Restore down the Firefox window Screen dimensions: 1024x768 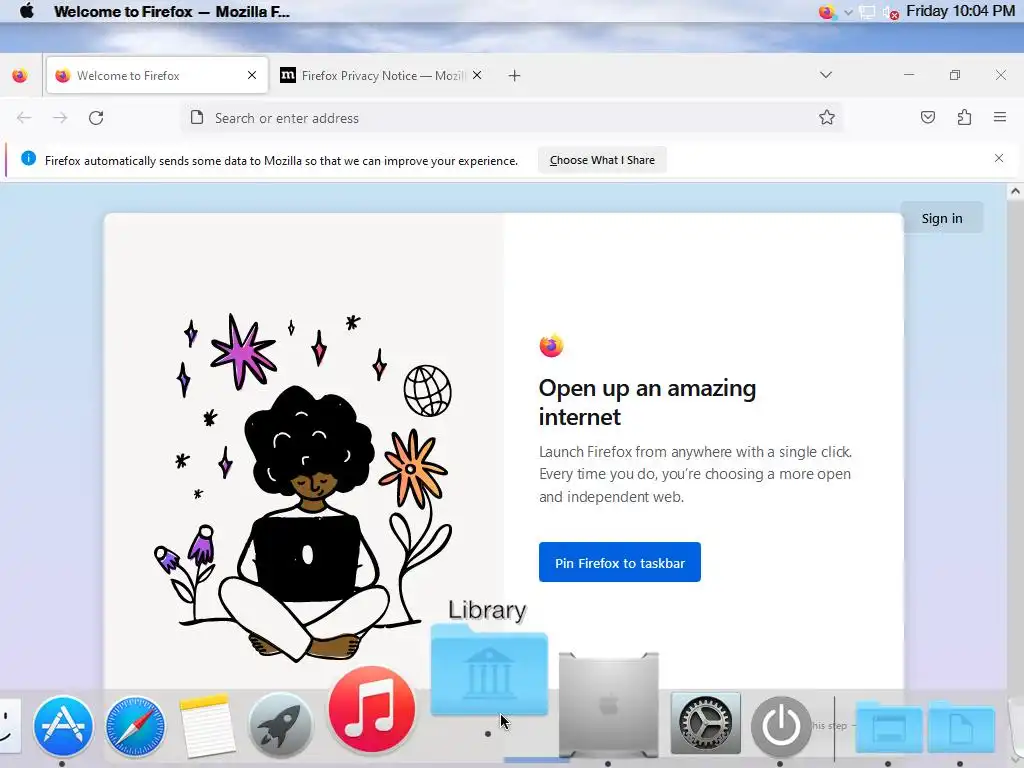955,75
